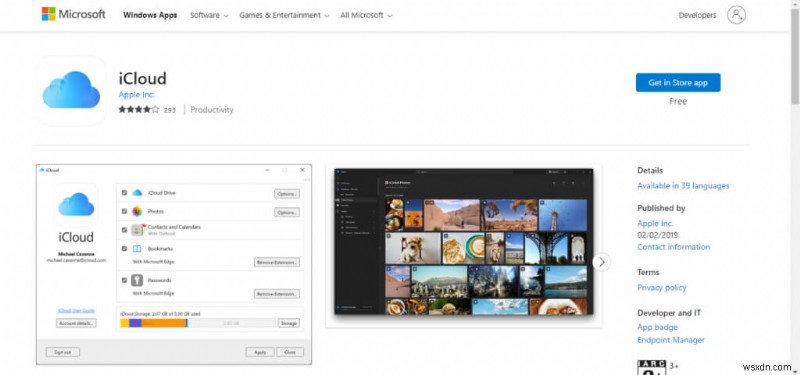Click Remove Extension button under Bookmarks

click(277, 262)
